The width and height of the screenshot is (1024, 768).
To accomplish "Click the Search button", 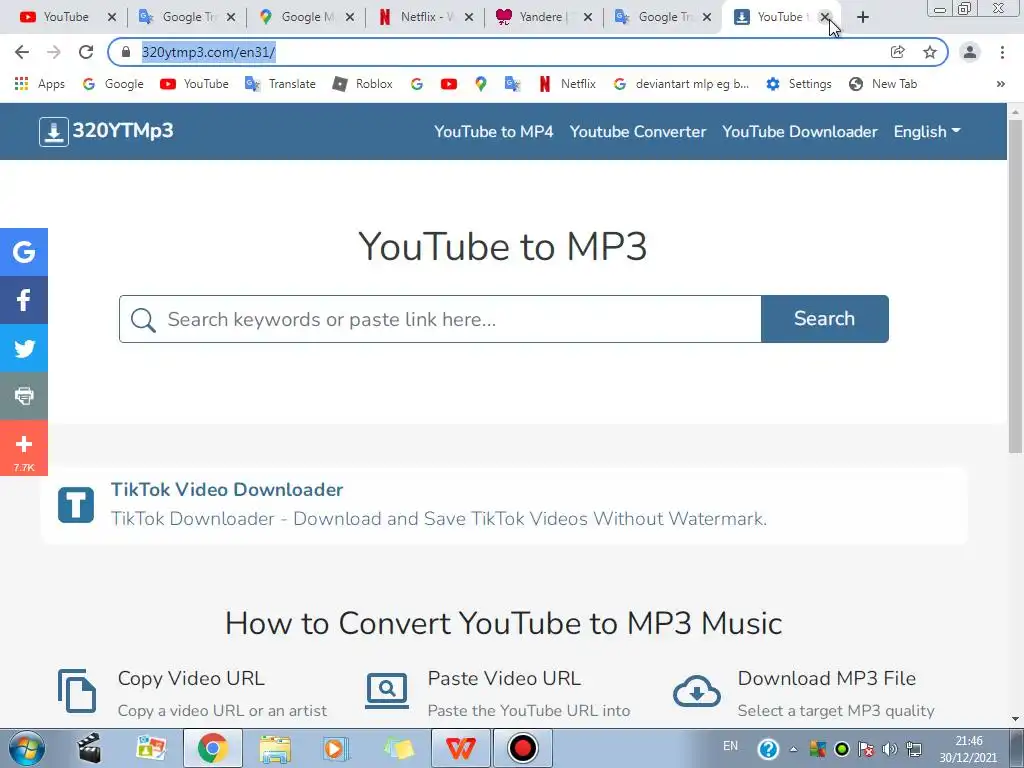I will click(x=825, y=319).
